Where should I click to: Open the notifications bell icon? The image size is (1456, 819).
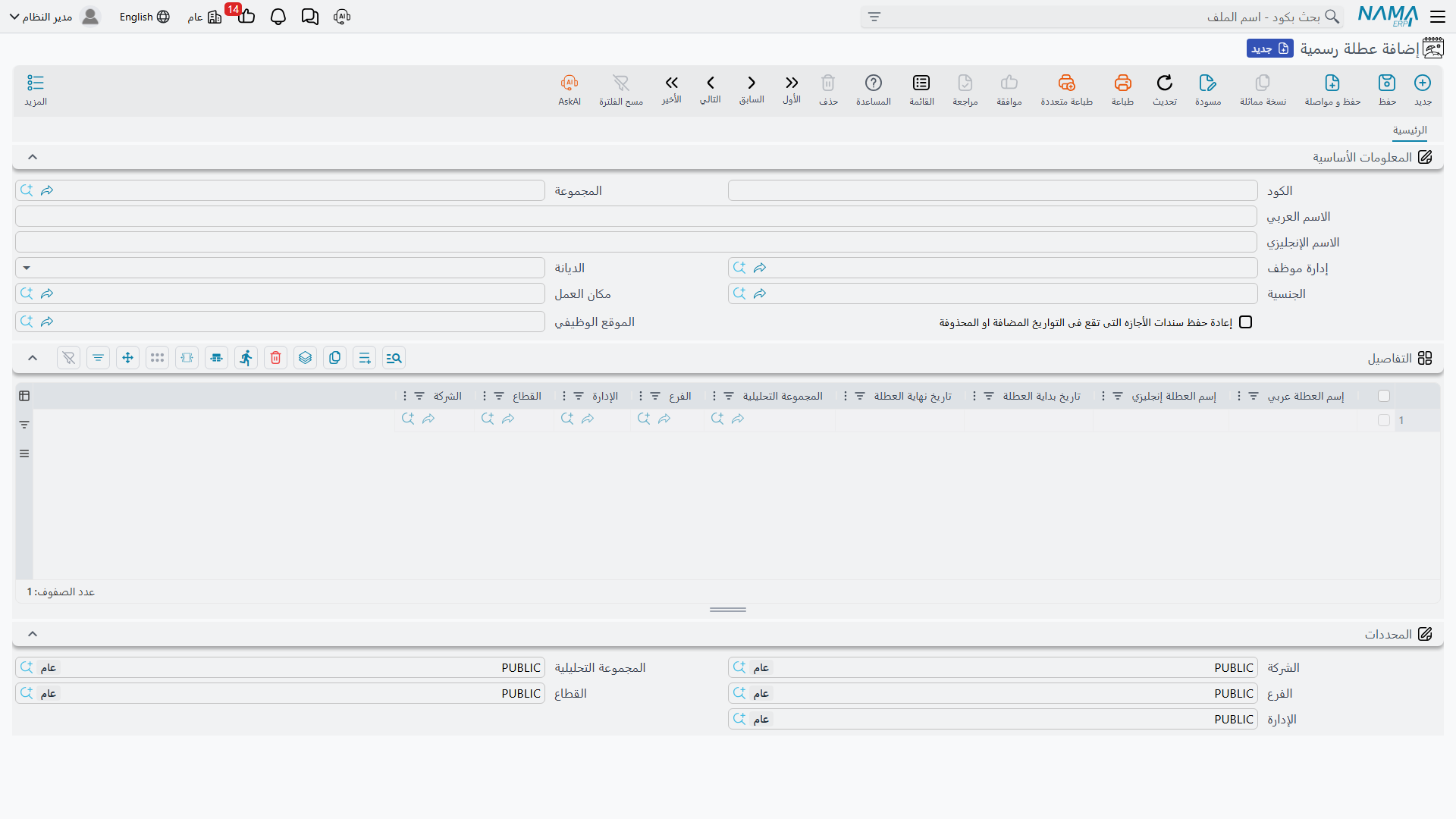(x=278, y=17)
